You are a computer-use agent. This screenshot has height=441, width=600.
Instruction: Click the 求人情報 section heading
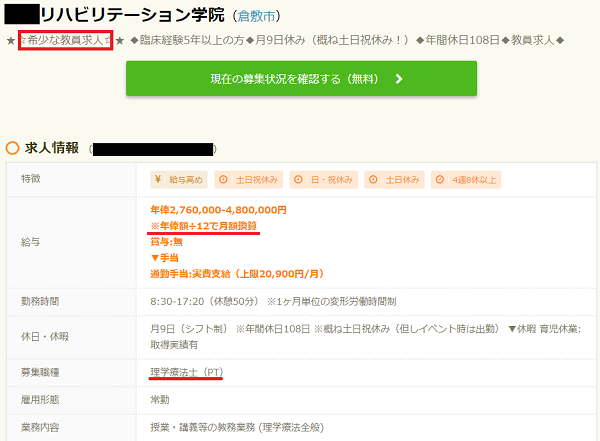[51, 148]
